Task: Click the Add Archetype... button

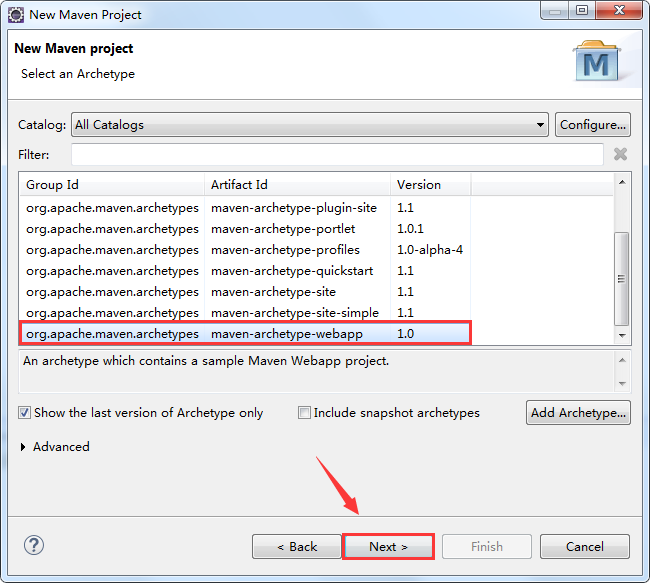Action: pos(578,413)
